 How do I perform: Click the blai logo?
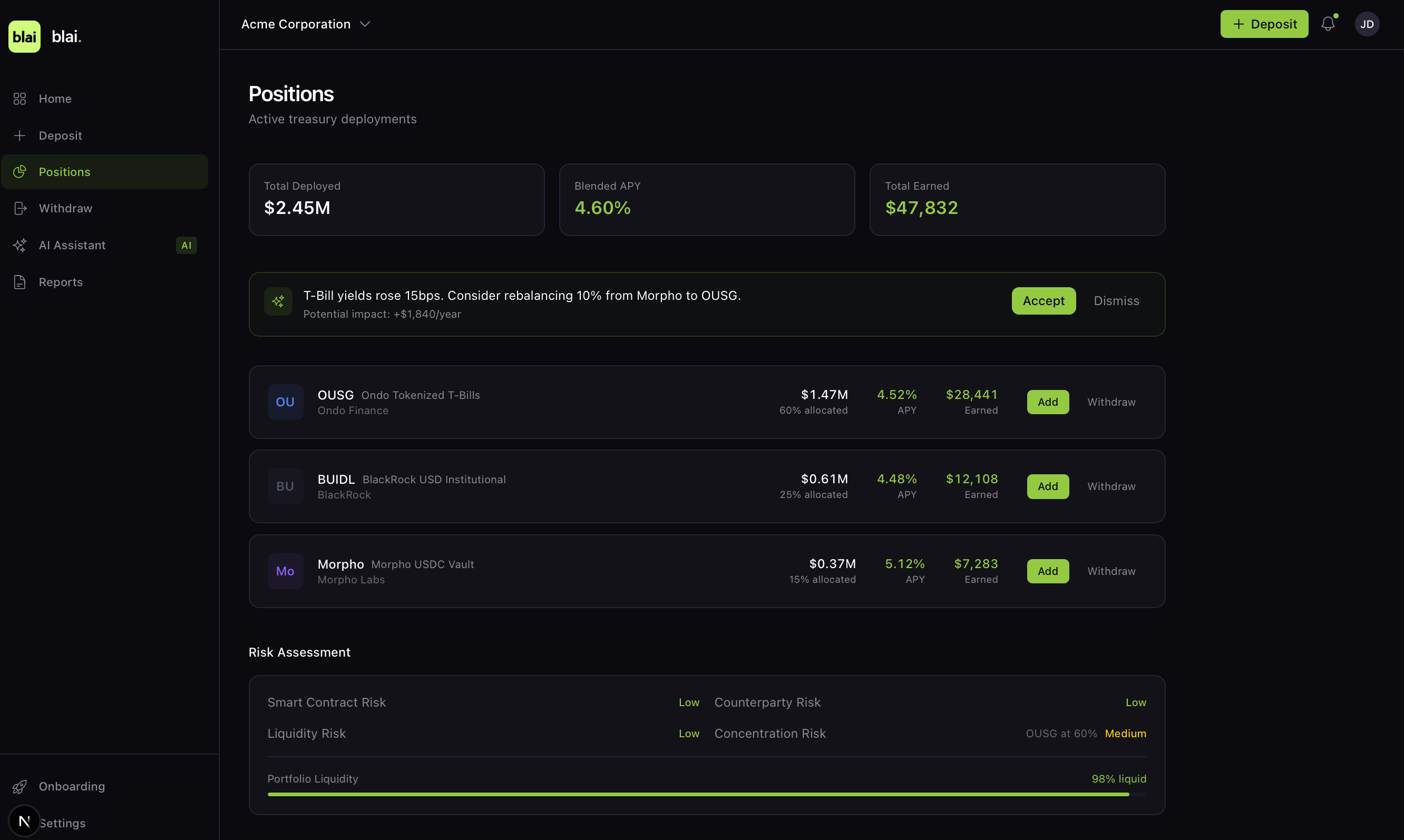click(x=44, y=36)
